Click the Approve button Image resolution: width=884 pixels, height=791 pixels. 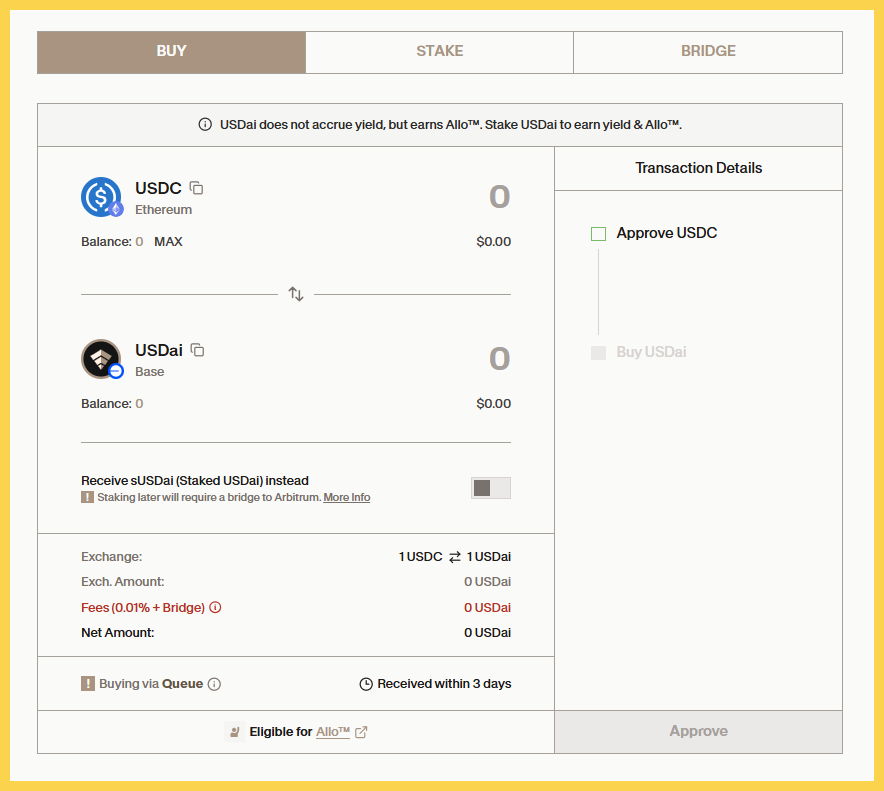[x=698, y=731]
